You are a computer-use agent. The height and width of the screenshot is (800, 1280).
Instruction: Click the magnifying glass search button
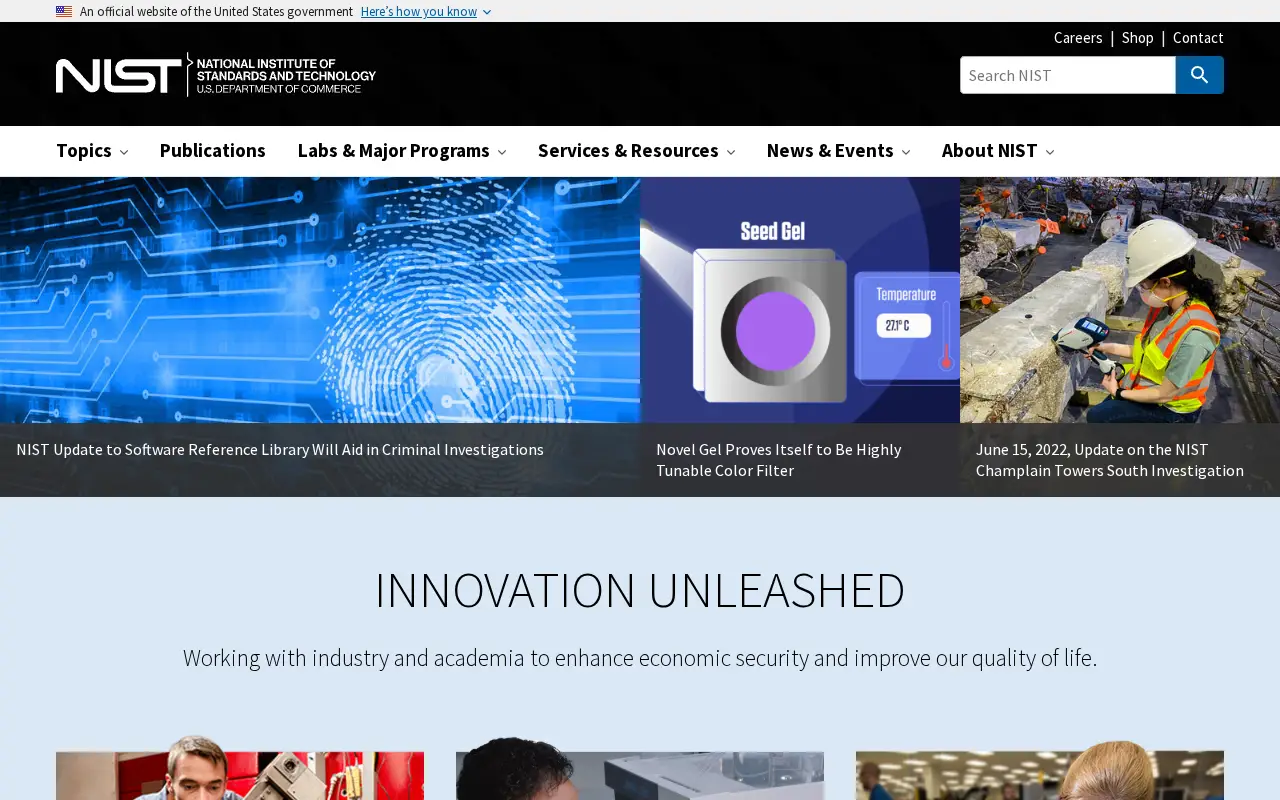[1200, 75]
